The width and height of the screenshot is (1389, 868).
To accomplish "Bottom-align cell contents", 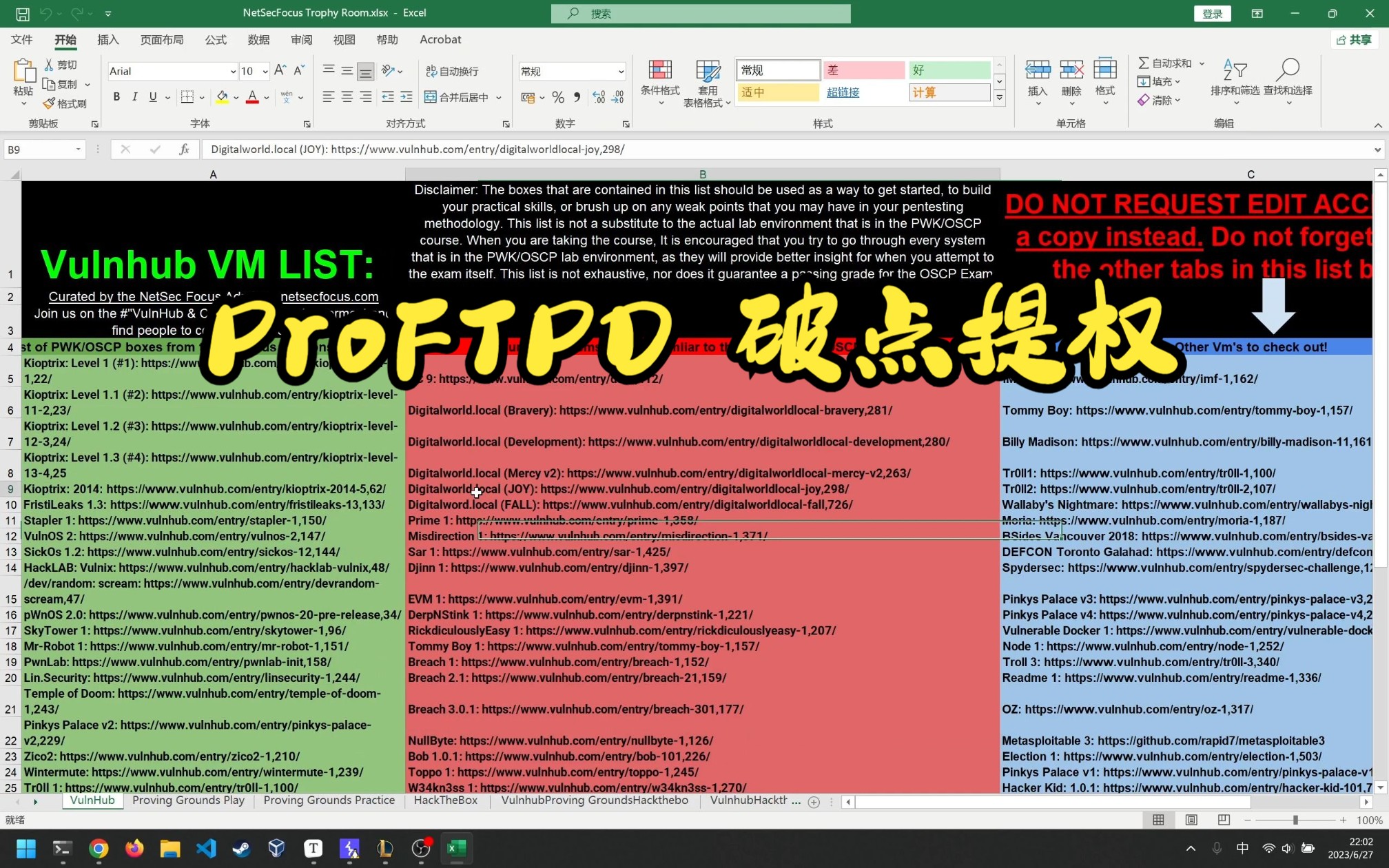I will click(x=366, y=71).
